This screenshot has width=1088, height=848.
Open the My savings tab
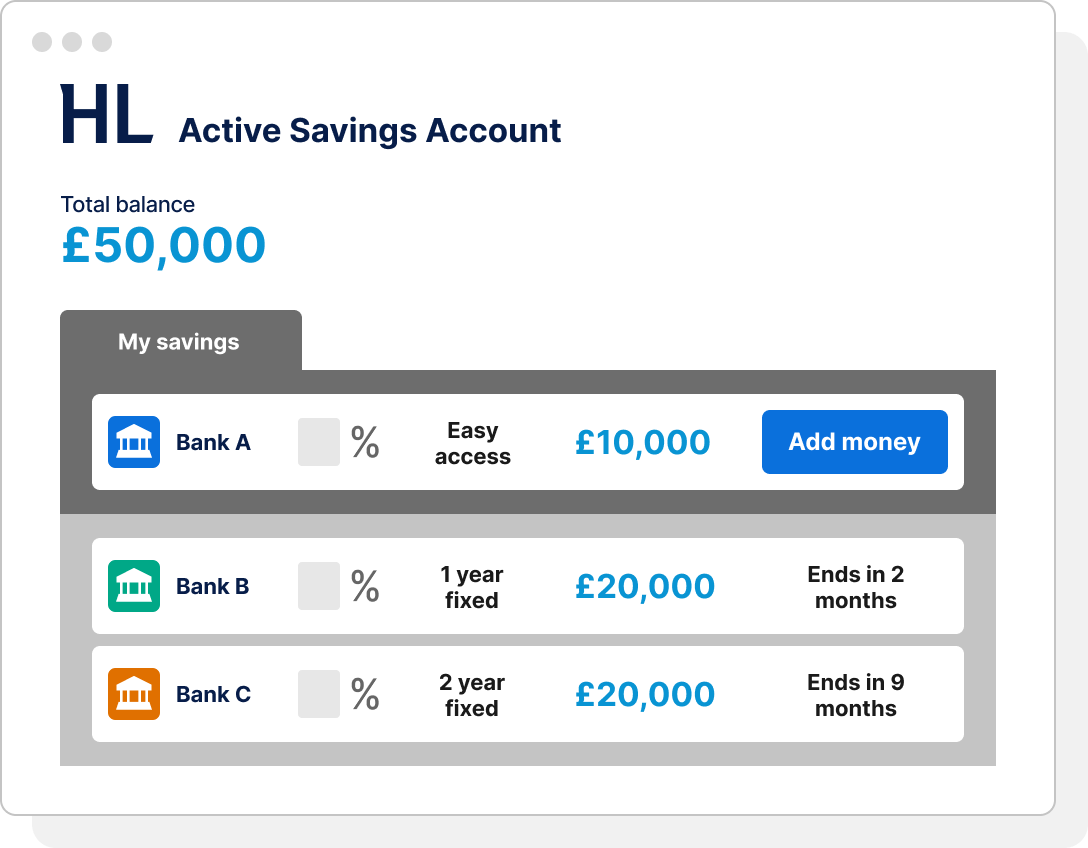(180, 342)
